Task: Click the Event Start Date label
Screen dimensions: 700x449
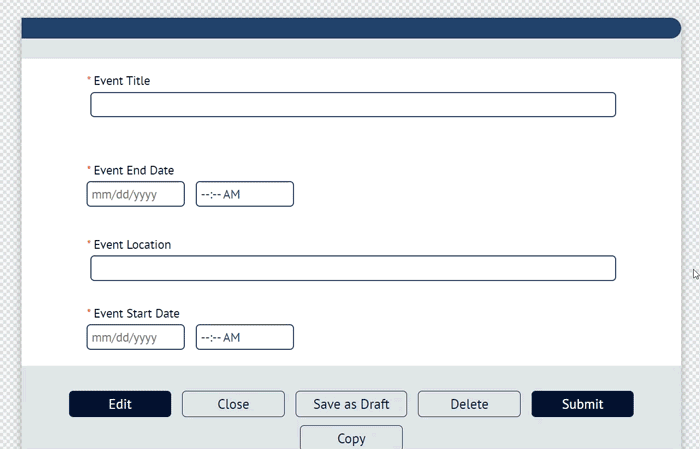Action: point(137,313)
